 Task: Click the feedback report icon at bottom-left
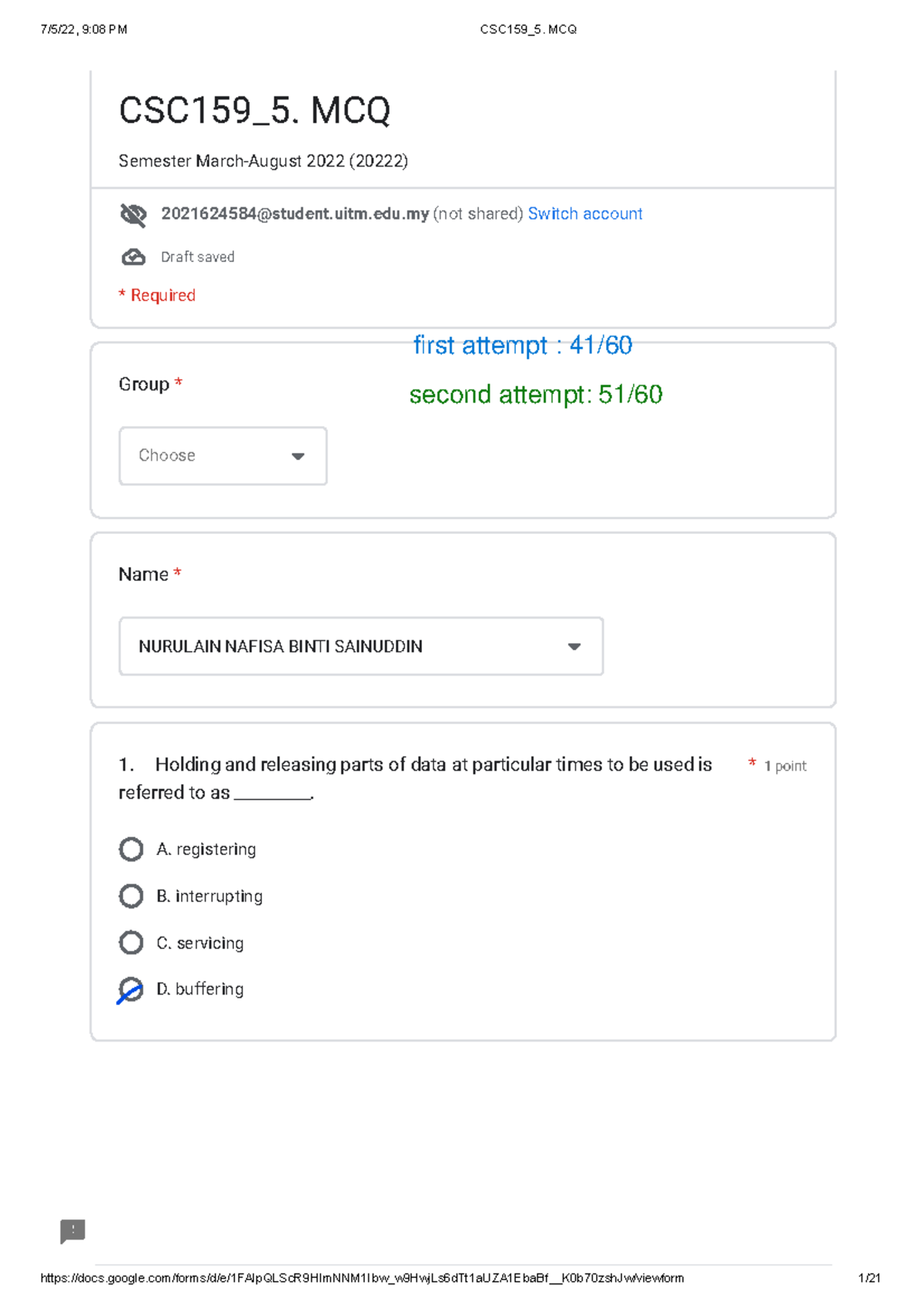(x=73, y=1231)
